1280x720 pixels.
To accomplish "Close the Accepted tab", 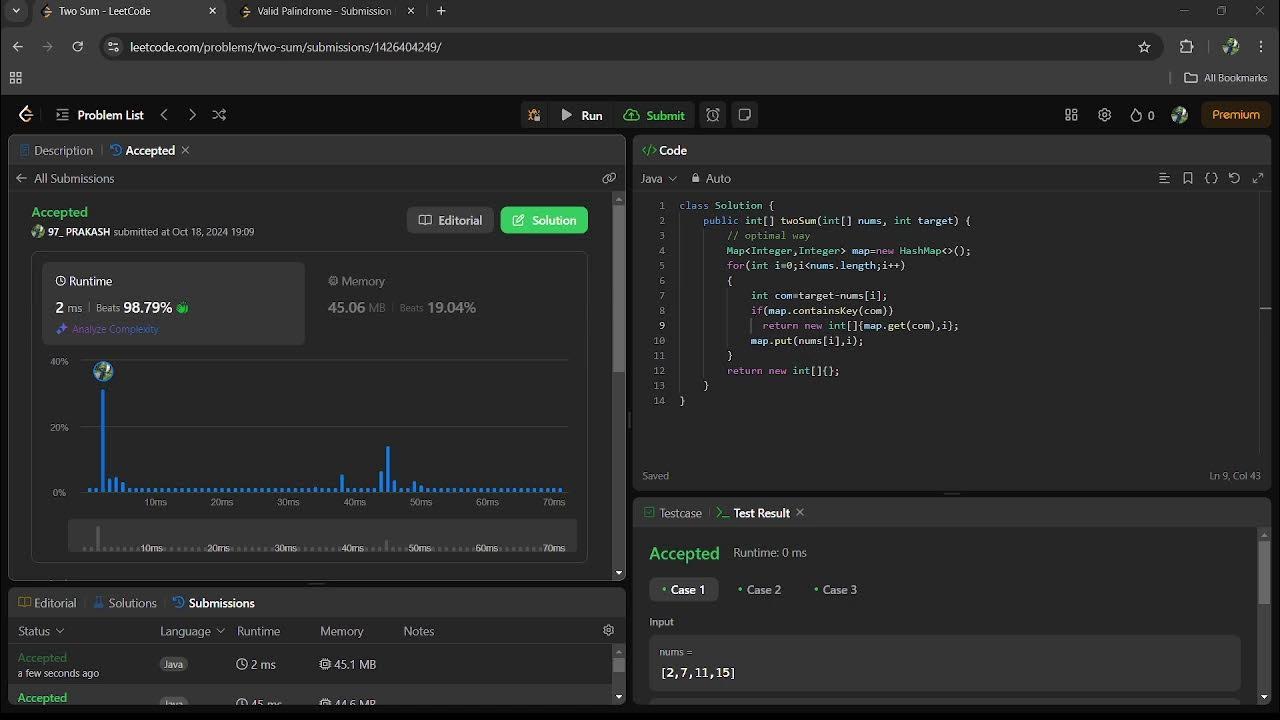I will tap(185, 150).
